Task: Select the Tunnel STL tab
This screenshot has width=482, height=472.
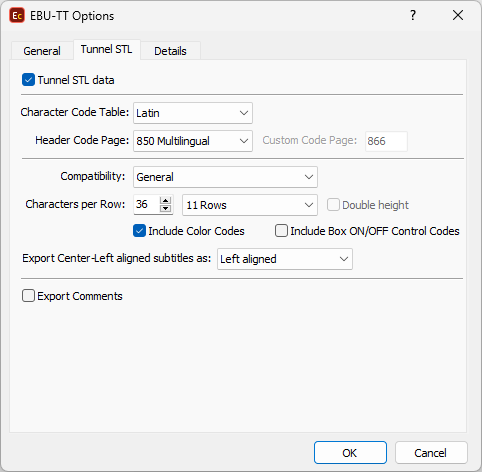Action: [x=107, y=49]
